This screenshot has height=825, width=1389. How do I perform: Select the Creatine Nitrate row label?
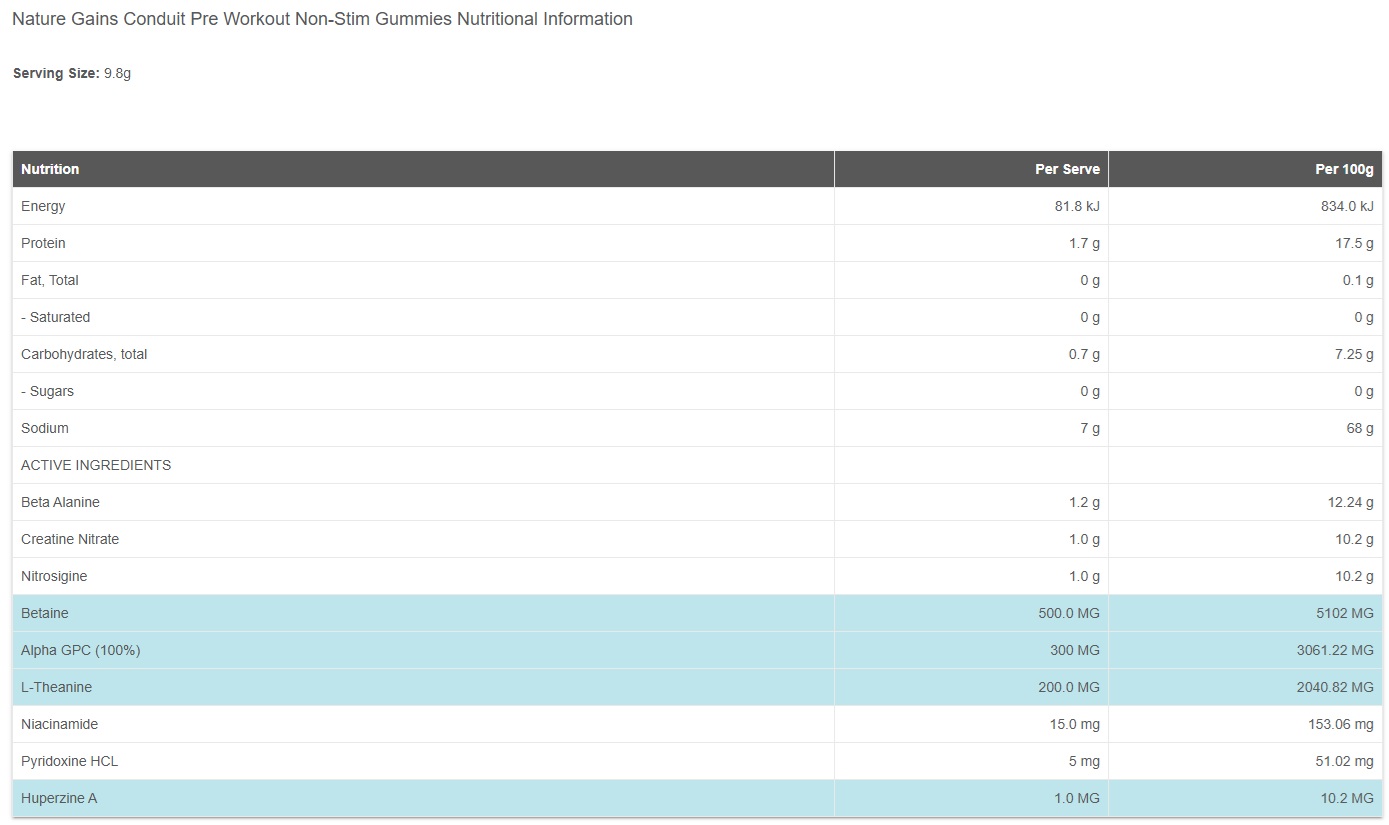[70, 539]
